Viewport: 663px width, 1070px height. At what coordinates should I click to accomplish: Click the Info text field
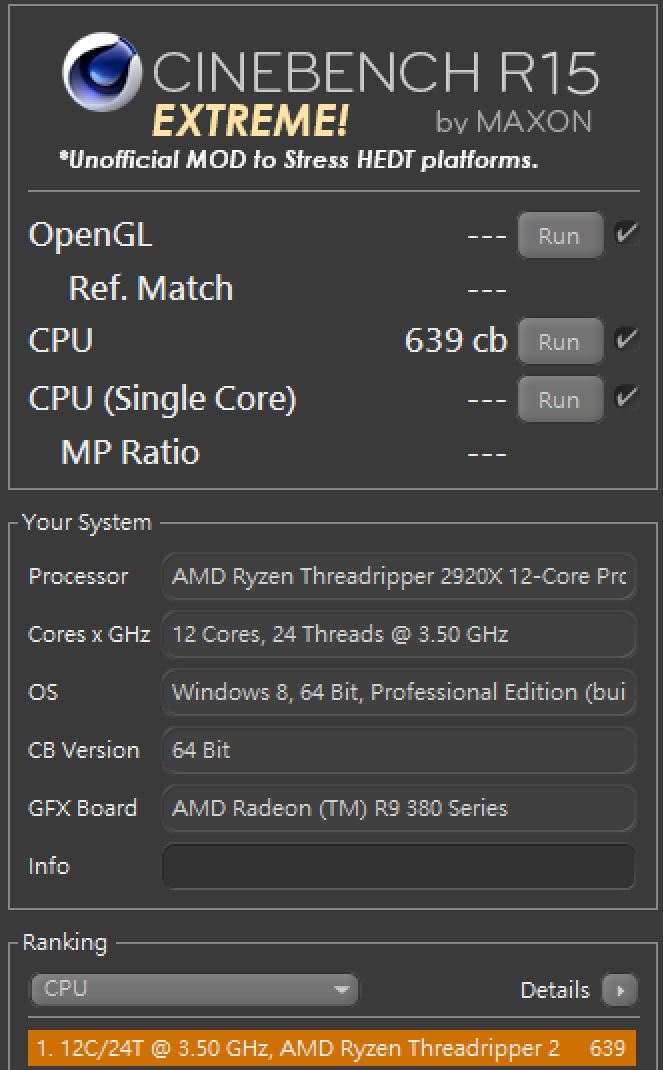[x=398, y=866]
